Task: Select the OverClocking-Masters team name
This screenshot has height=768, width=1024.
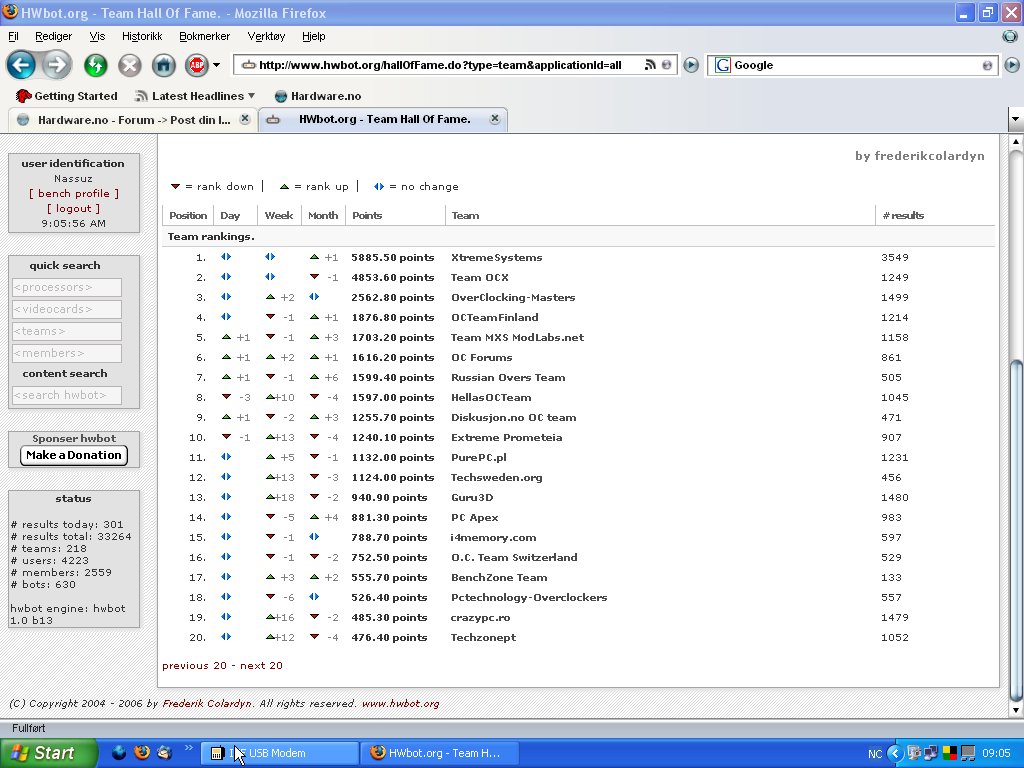Action: tap(513, 297)
